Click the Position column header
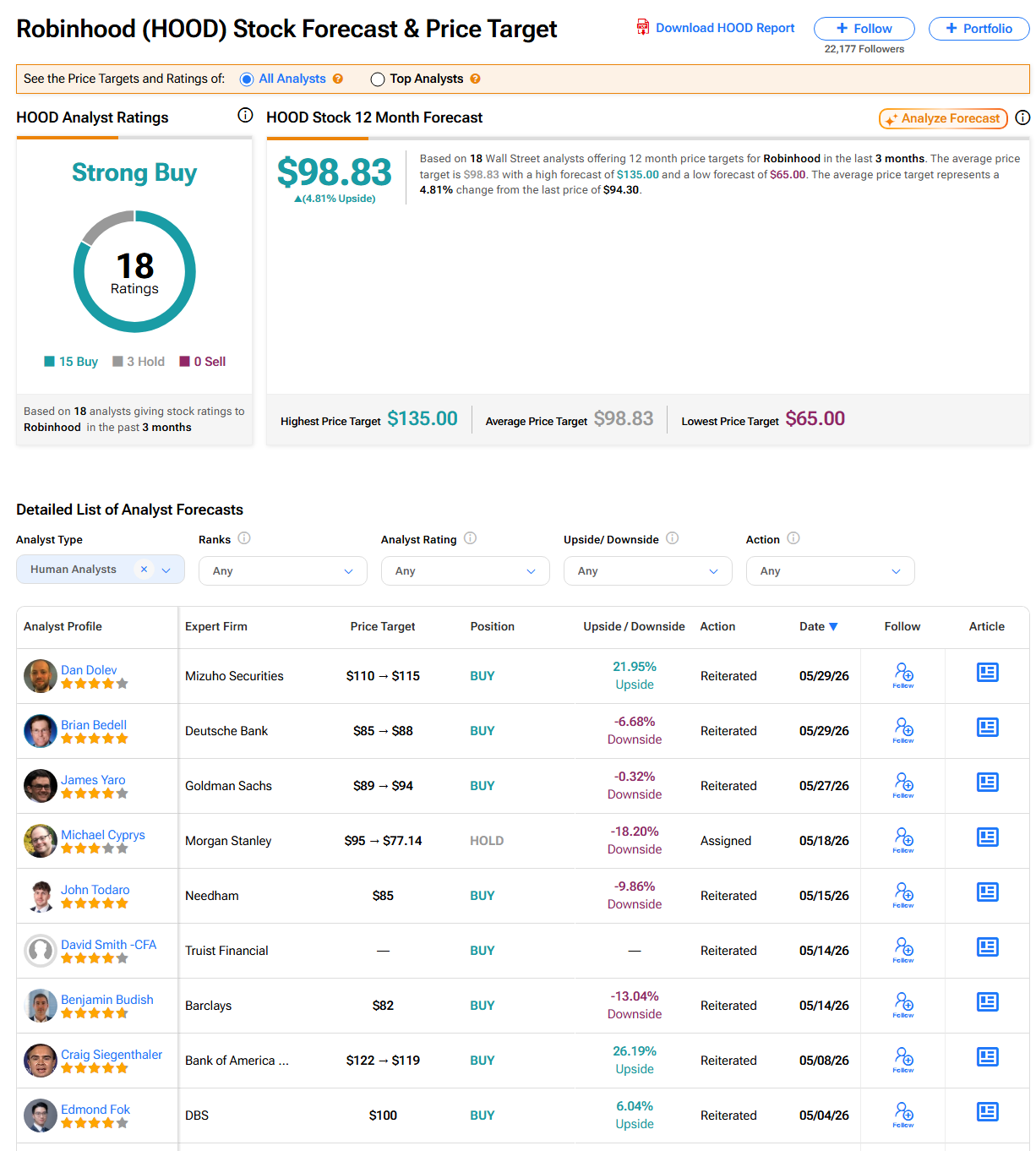The width and height of the screenshot is (1036, 1151). (493, 626)
